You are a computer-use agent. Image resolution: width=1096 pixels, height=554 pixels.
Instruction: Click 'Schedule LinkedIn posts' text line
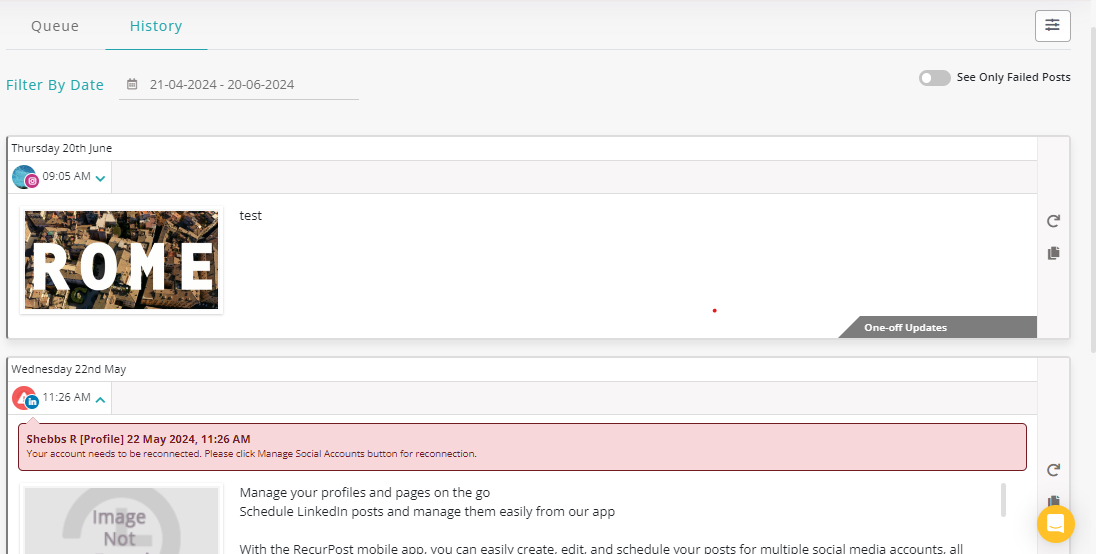pos(427,511)
